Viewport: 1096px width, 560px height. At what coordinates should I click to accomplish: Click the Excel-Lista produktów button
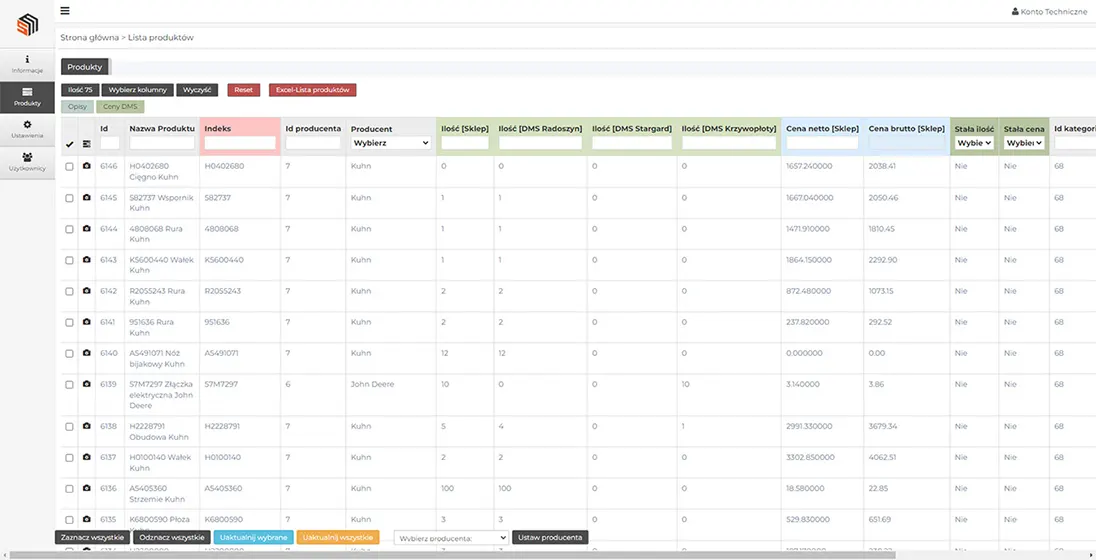(x=312, y=90)
